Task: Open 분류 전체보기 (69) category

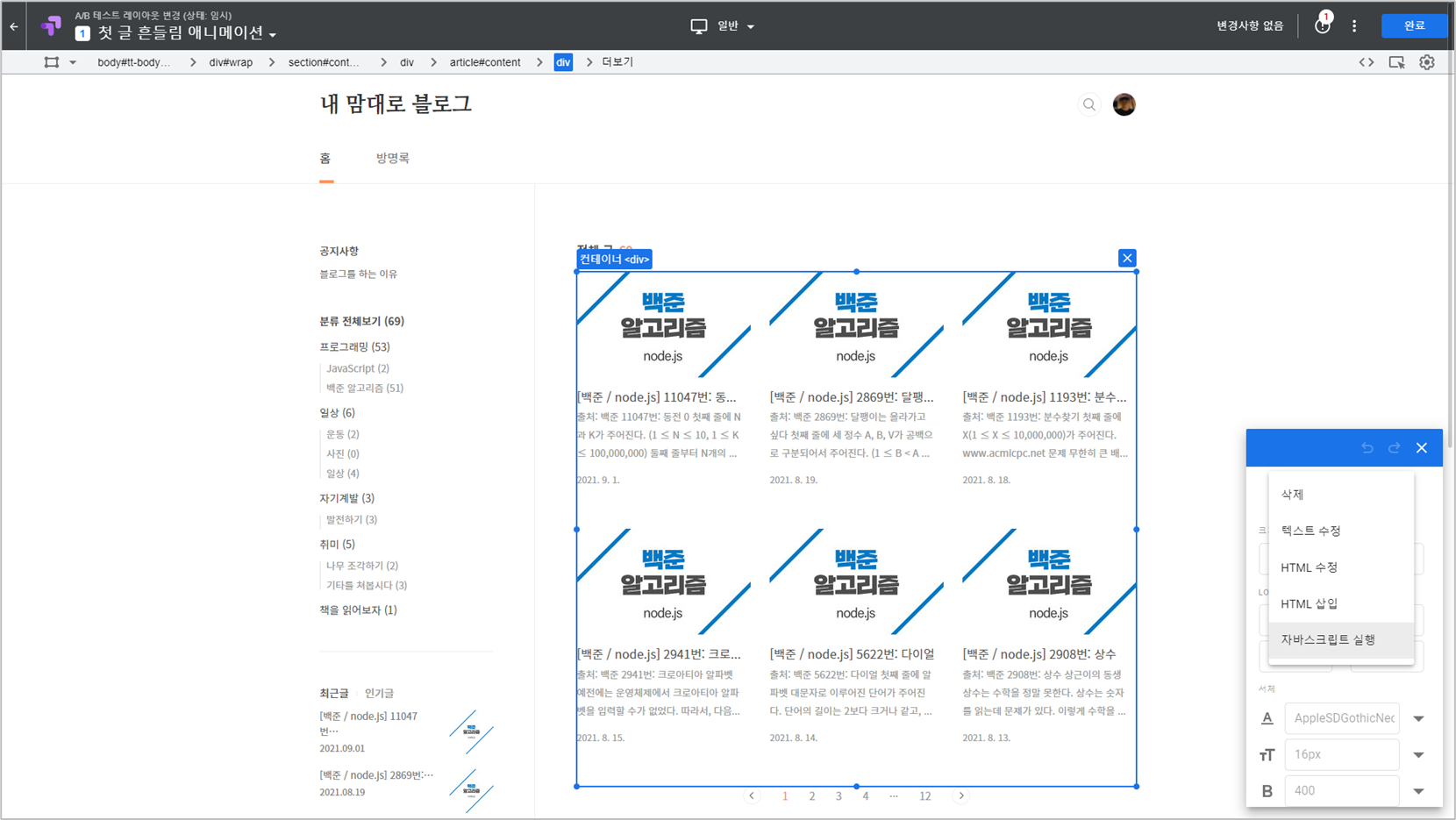Action: [x=361, y=321]
